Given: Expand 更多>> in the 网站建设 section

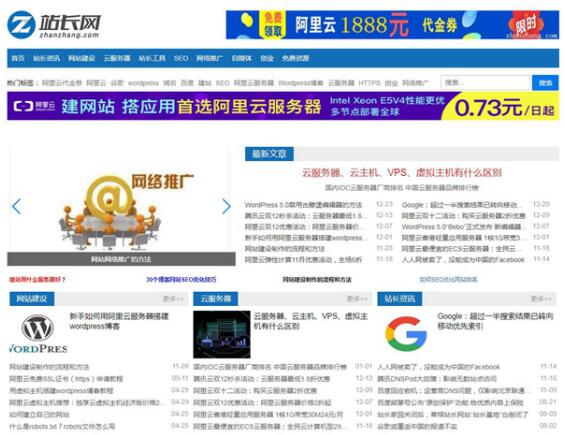Looking at the screenshot, I should click(173, 299).
